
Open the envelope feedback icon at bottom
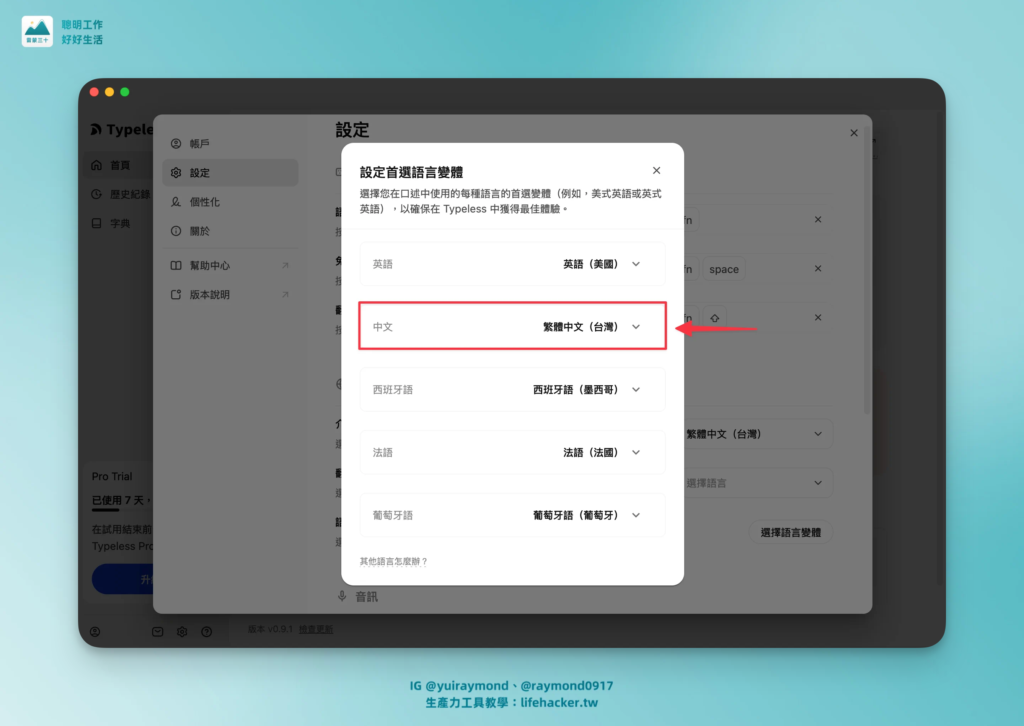[157, 631]
